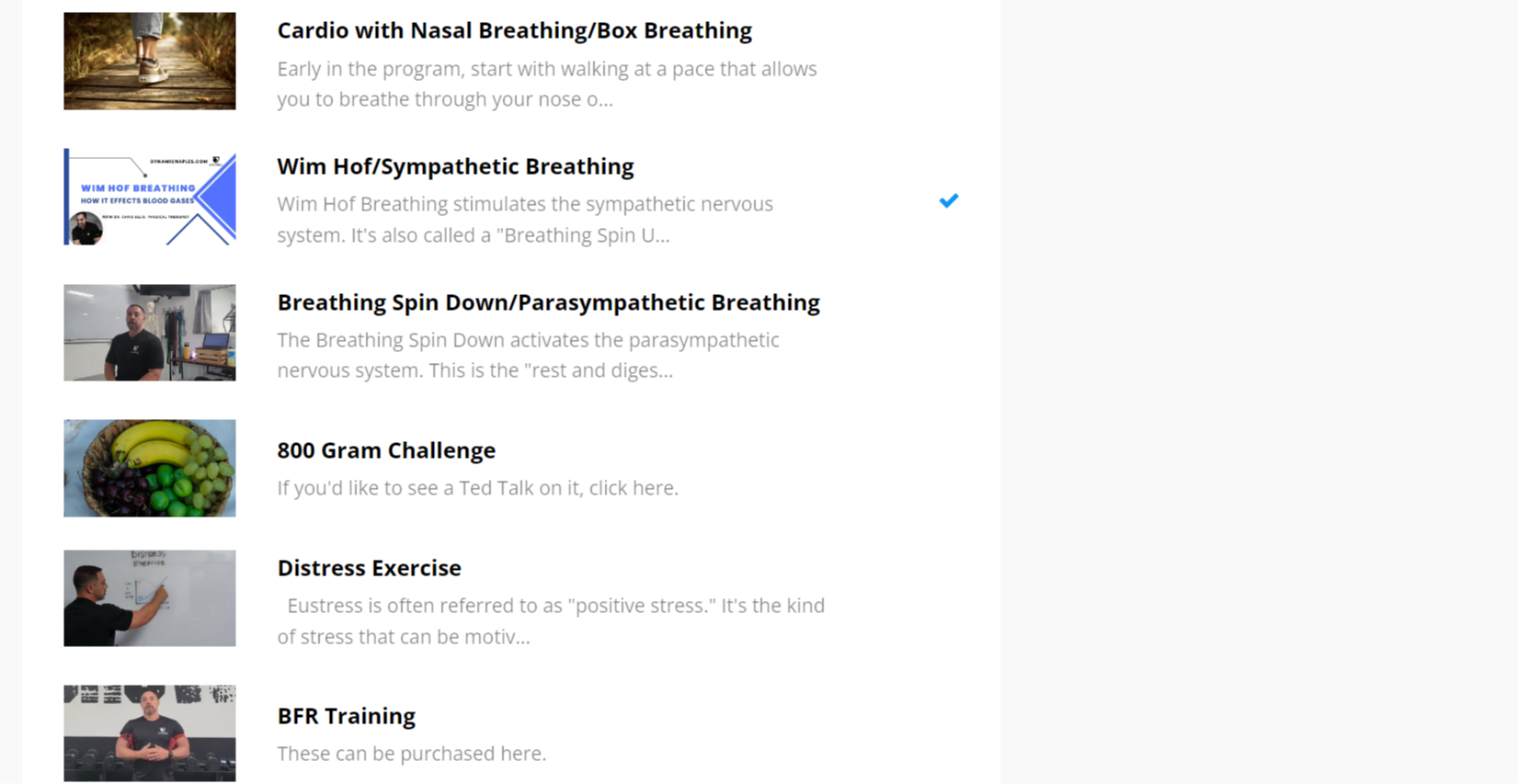Open 'Cardio with Nasal Breathing/Box Breathing' lesson title
Image resolution: width=1518 pixels, height=784 pixels.
(x=514, y=30)
